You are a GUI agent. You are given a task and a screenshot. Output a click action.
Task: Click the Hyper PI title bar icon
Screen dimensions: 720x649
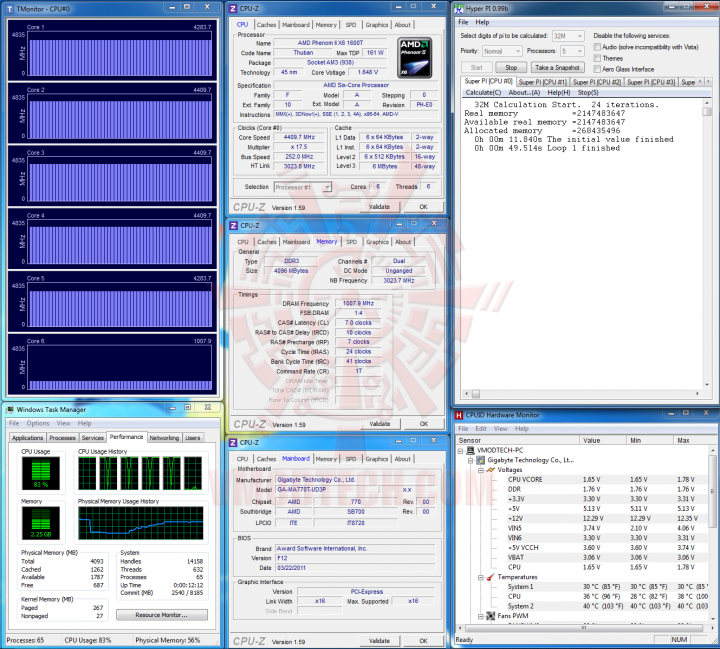pyautogui.click(x=459, y=8)
